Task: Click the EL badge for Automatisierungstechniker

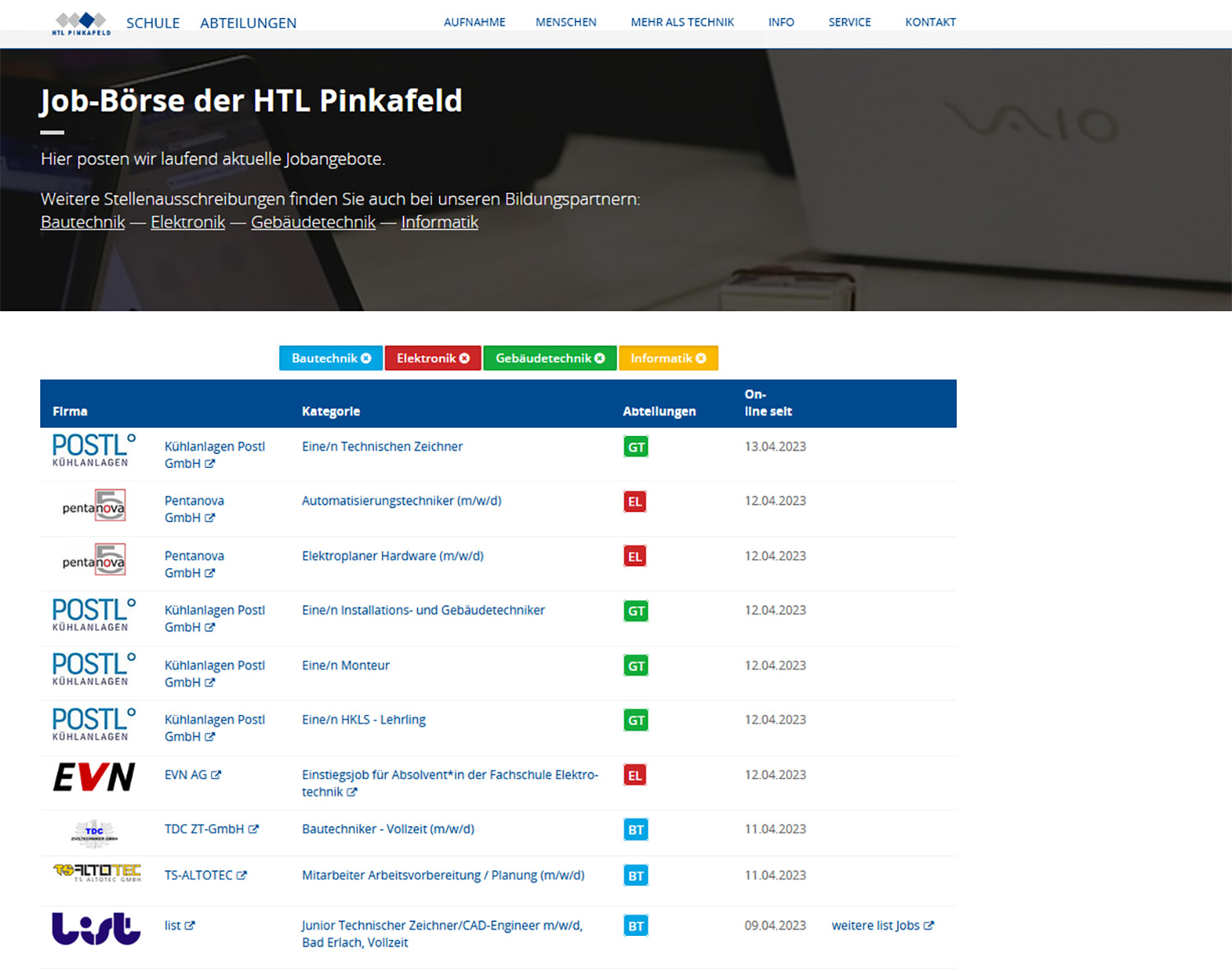Action: click(x=635, y=502)
